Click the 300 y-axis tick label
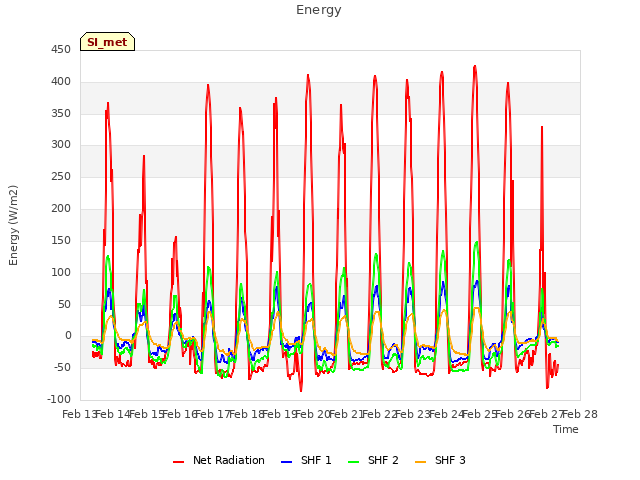 (61, 145)
